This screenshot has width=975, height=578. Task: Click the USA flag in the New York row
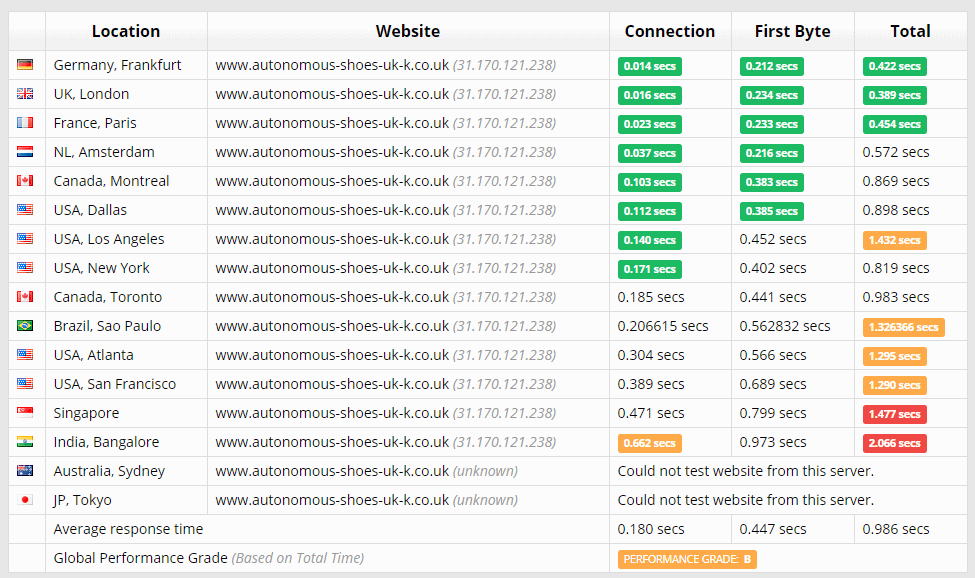click(x=25, y=268)
